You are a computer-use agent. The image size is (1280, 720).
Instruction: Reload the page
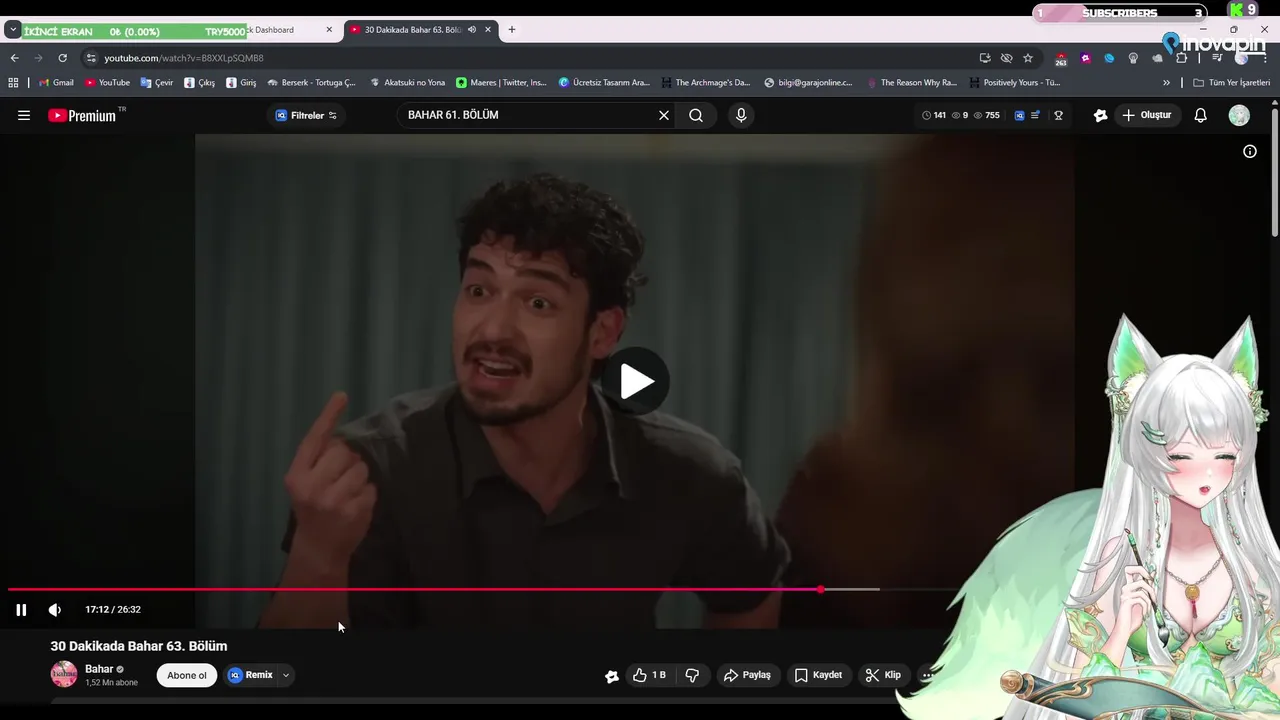(62, 58)
